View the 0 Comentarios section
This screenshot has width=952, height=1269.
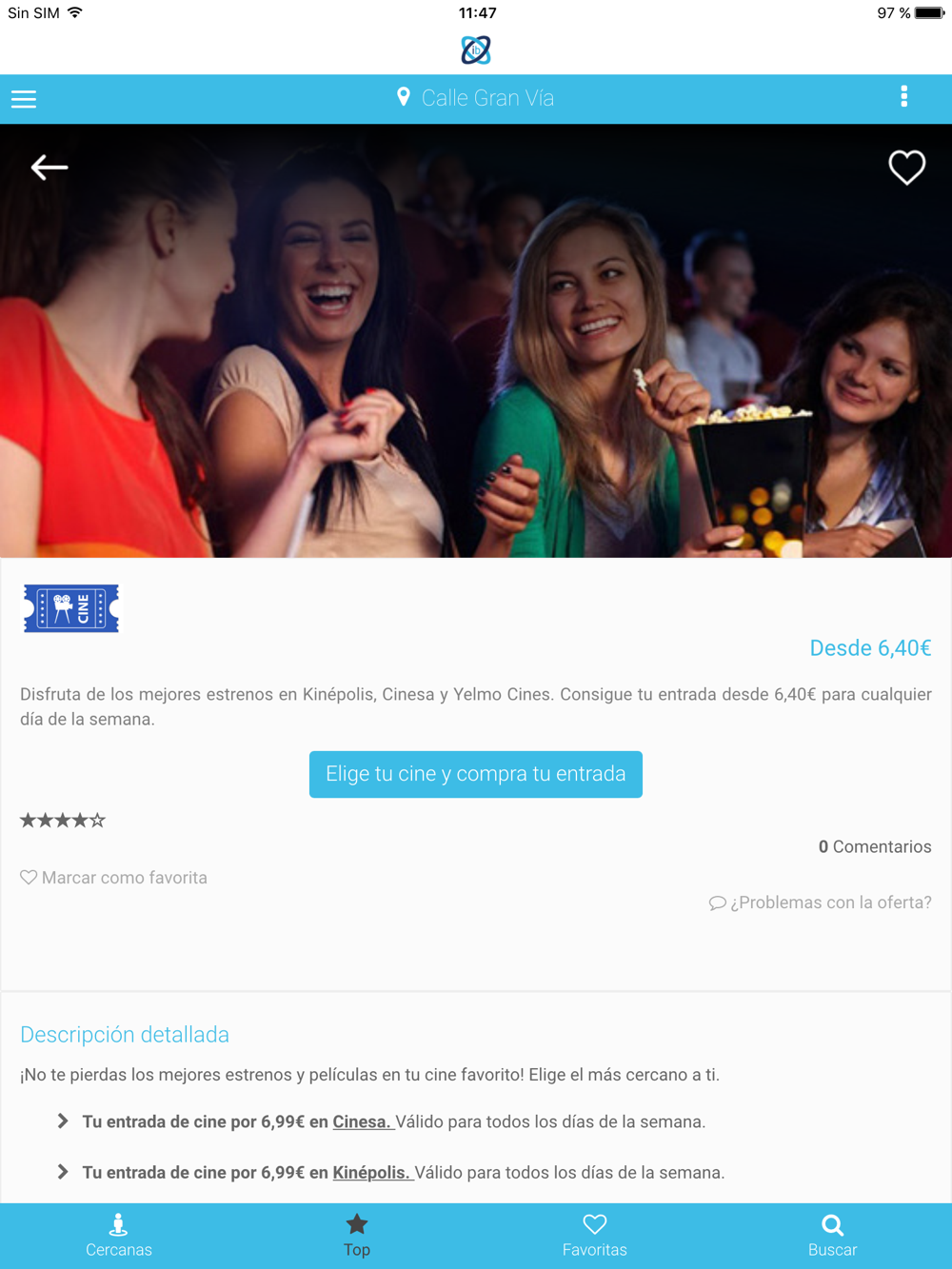[875, 846]
